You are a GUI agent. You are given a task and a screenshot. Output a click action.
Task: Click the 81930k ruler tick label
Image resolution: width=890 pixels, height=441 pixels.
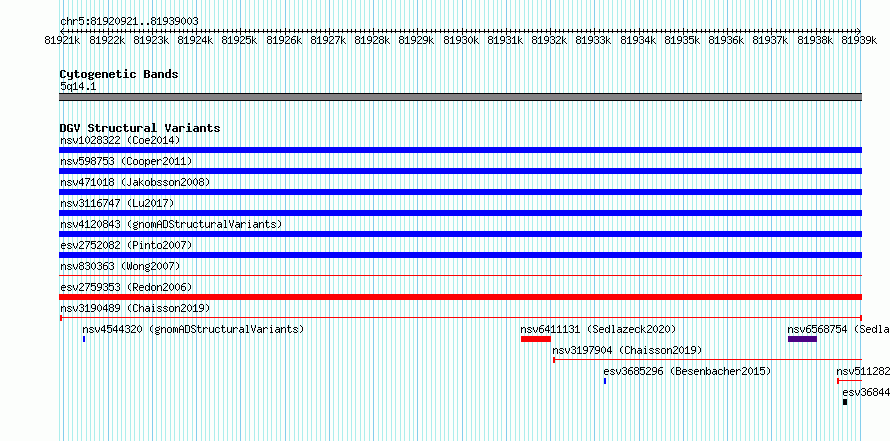tap(461, 40)
